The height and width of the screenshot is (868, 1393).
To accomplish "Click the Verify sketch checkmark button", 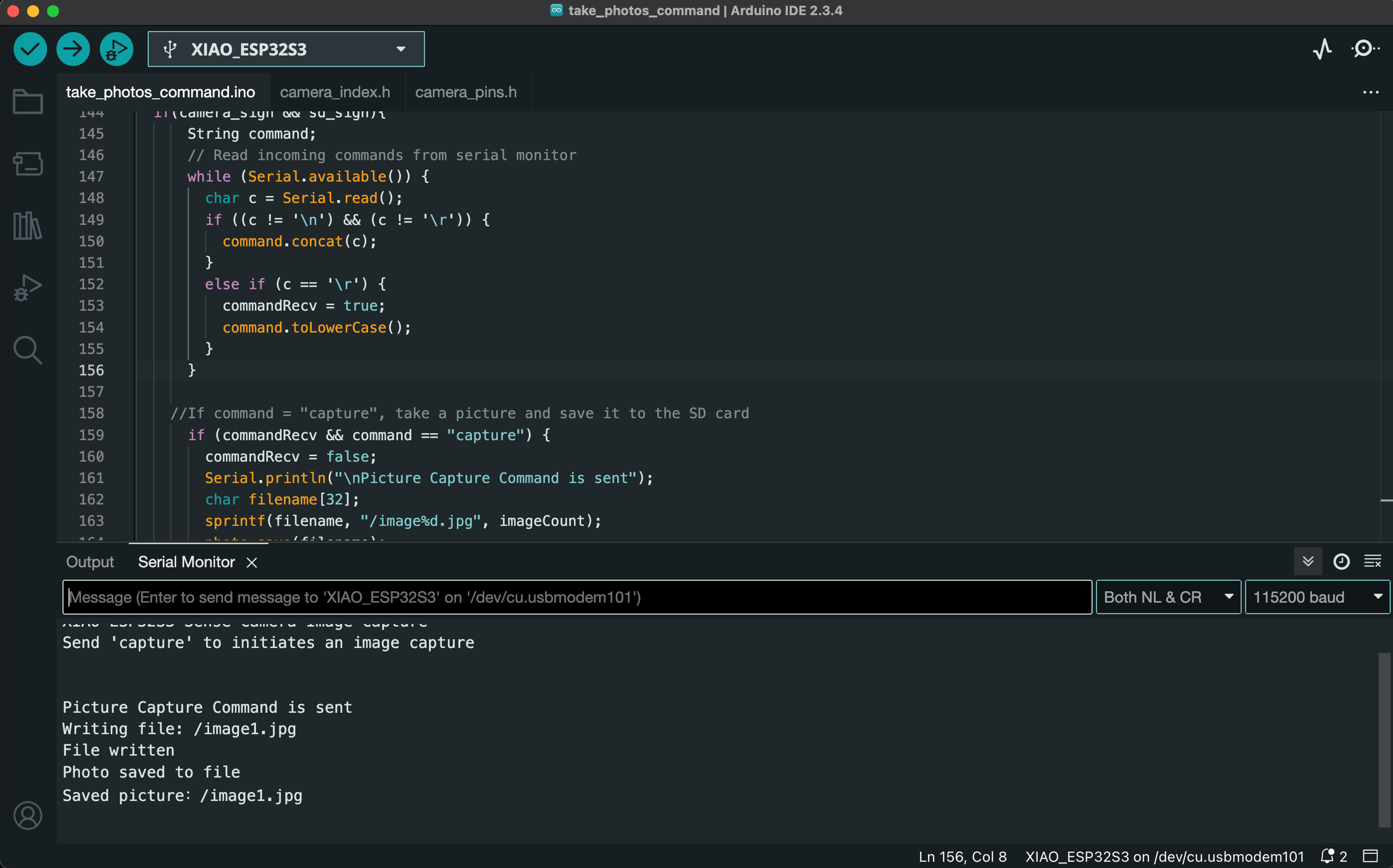I will [x=30, y=49].
